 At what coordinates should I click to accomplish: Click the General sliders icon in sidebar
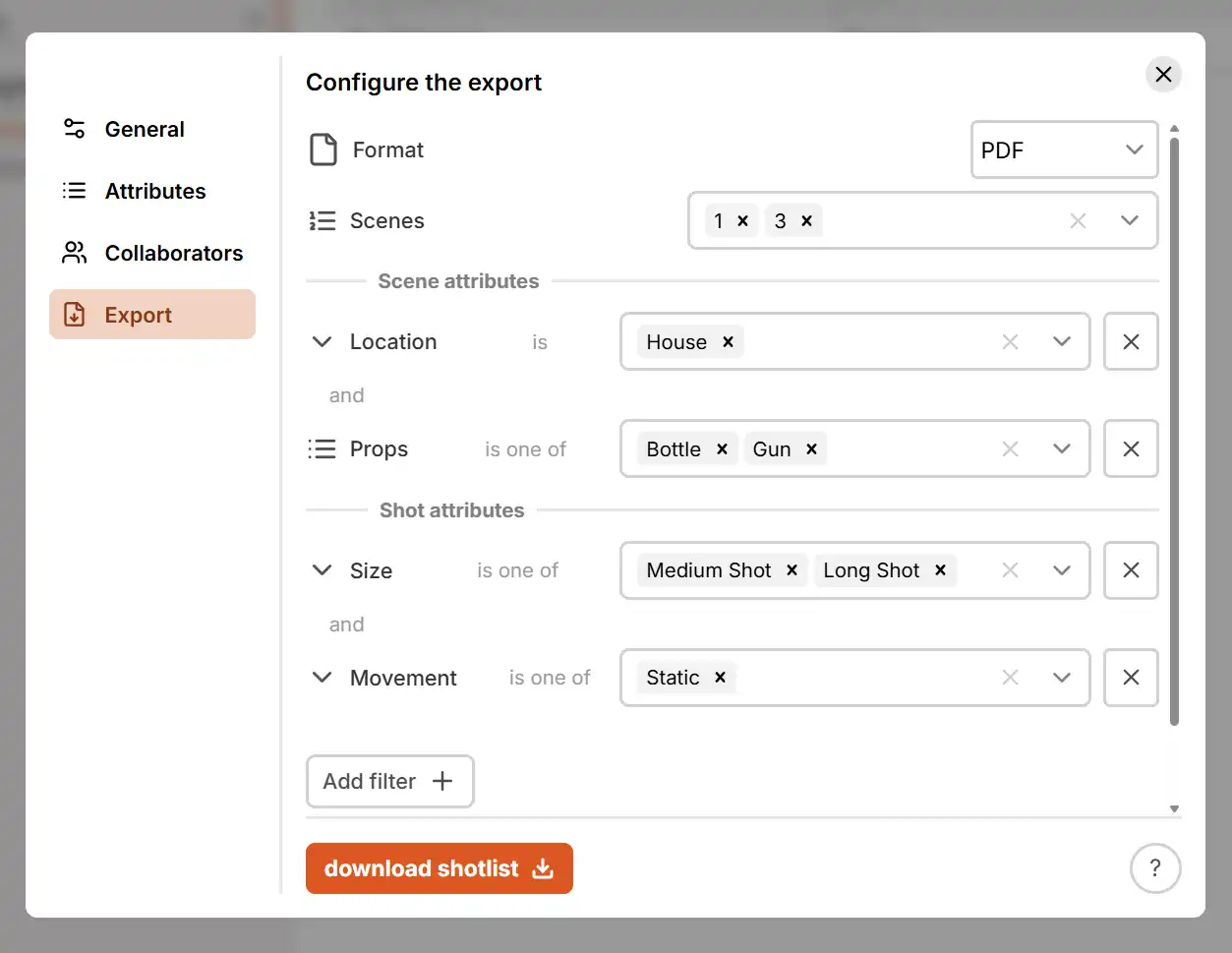pos(73,129)
